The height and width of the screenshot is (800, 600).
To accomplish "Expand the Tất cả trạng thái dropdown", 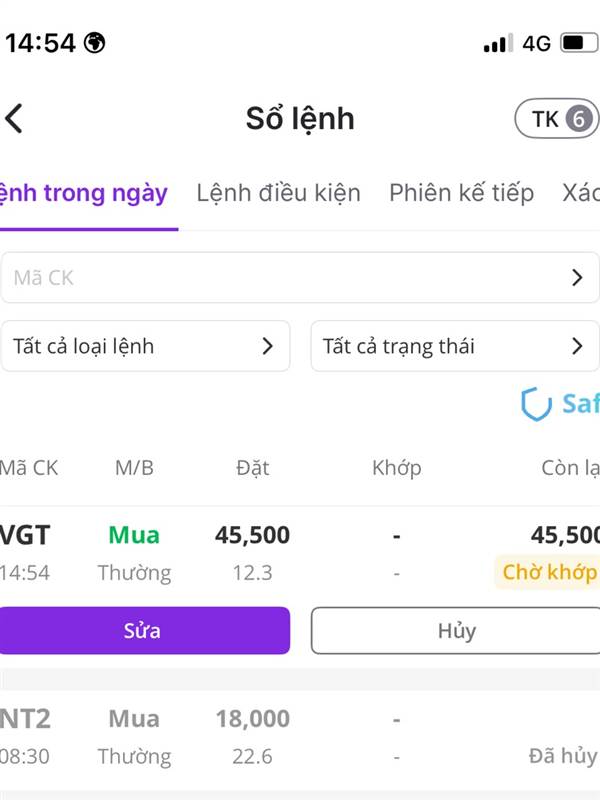I will pyautogui.click(x=455, y=346).
